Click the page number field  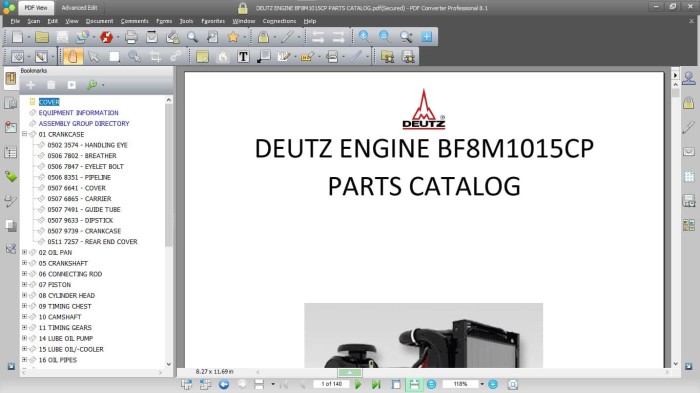[x=331, y=384]
